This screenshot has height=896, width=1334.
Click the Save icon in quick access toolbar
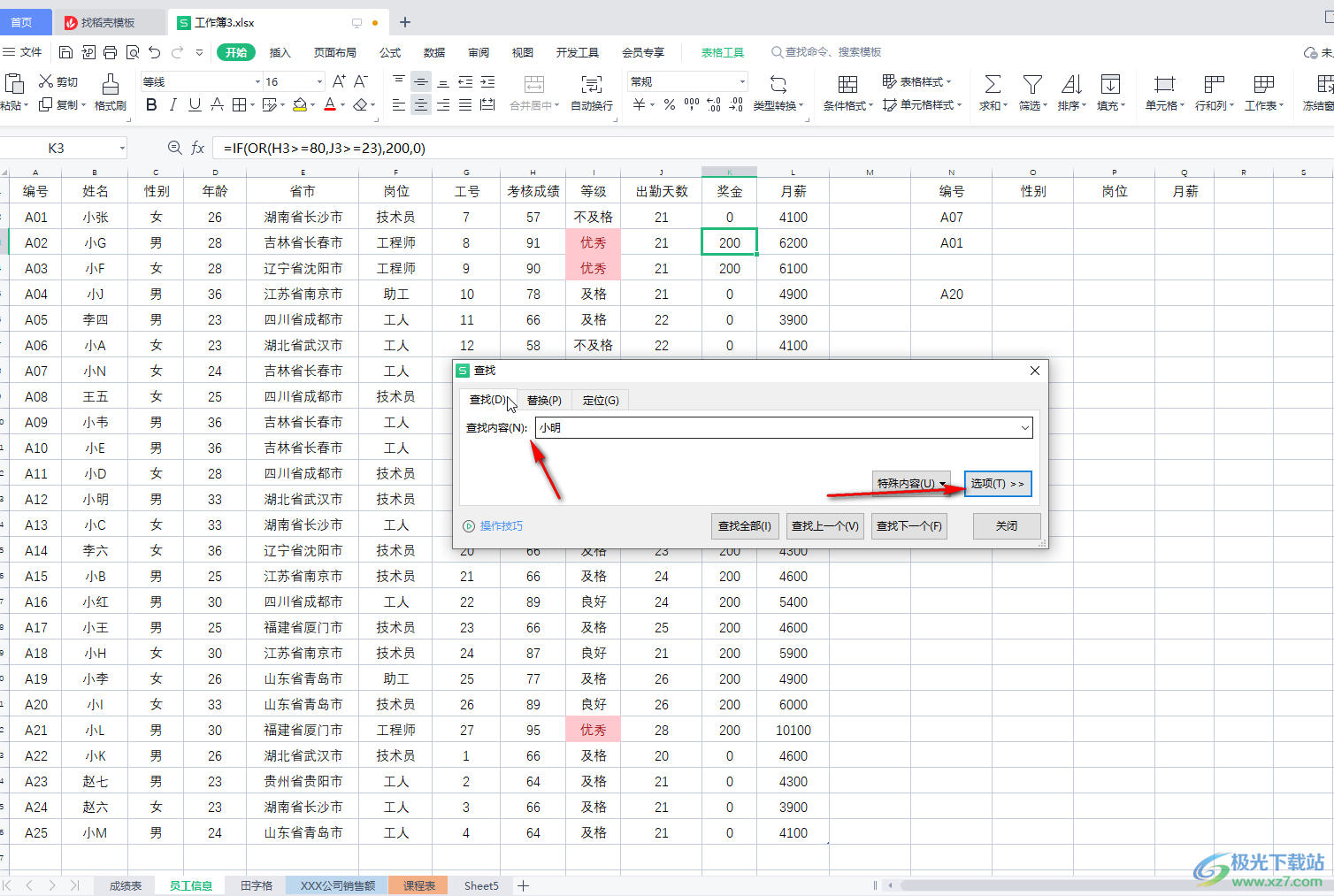[x=66, y=52]
